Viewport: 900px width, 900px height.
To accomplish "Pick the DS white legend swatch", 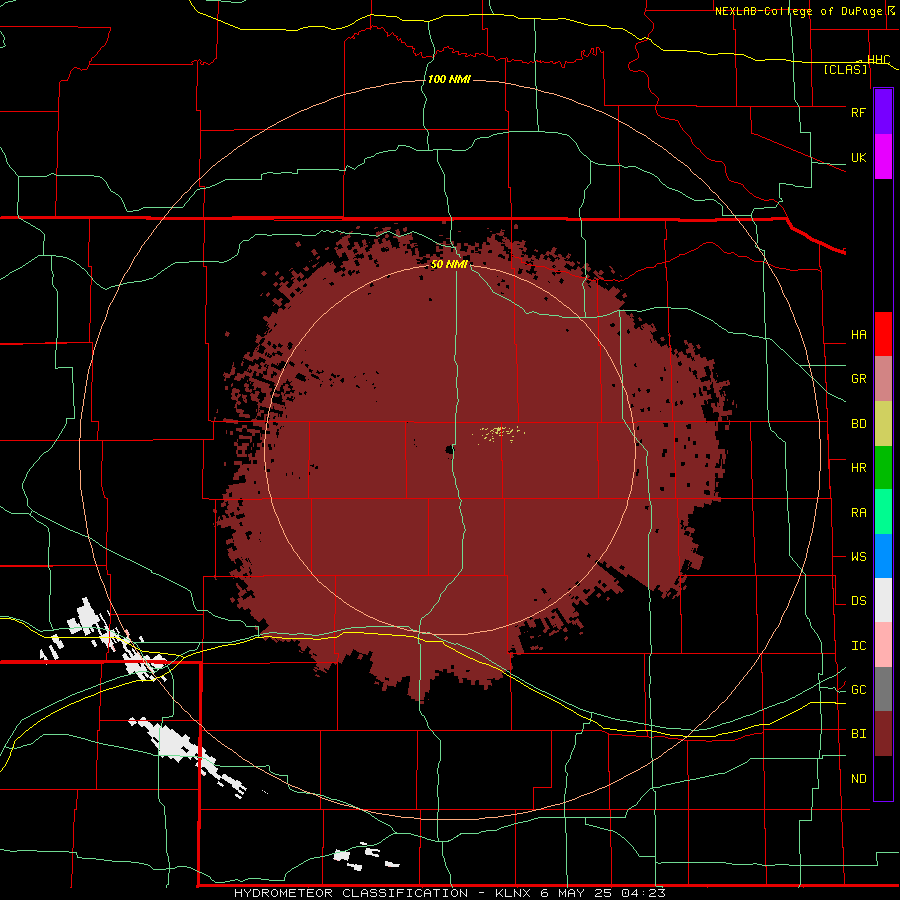I will (883, 600).
